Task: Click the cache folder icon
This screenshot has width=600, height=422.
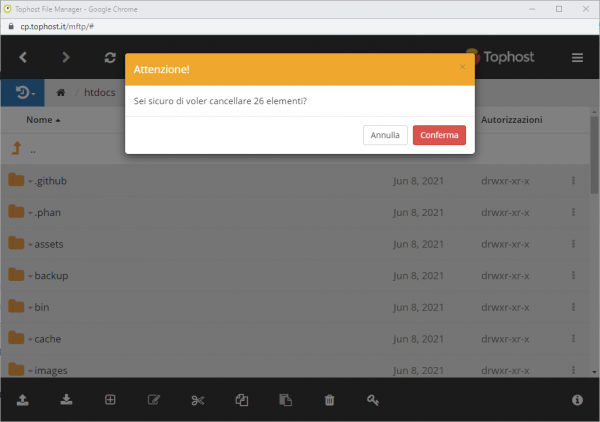Action: (x=16, y=338)
